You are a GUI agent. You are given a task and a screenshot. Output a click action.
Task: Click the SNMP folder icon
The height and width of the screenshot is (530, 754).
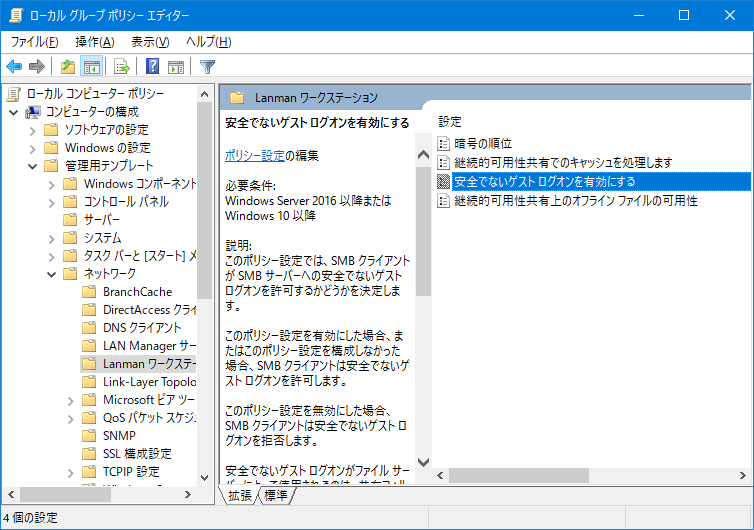point(89,436)
